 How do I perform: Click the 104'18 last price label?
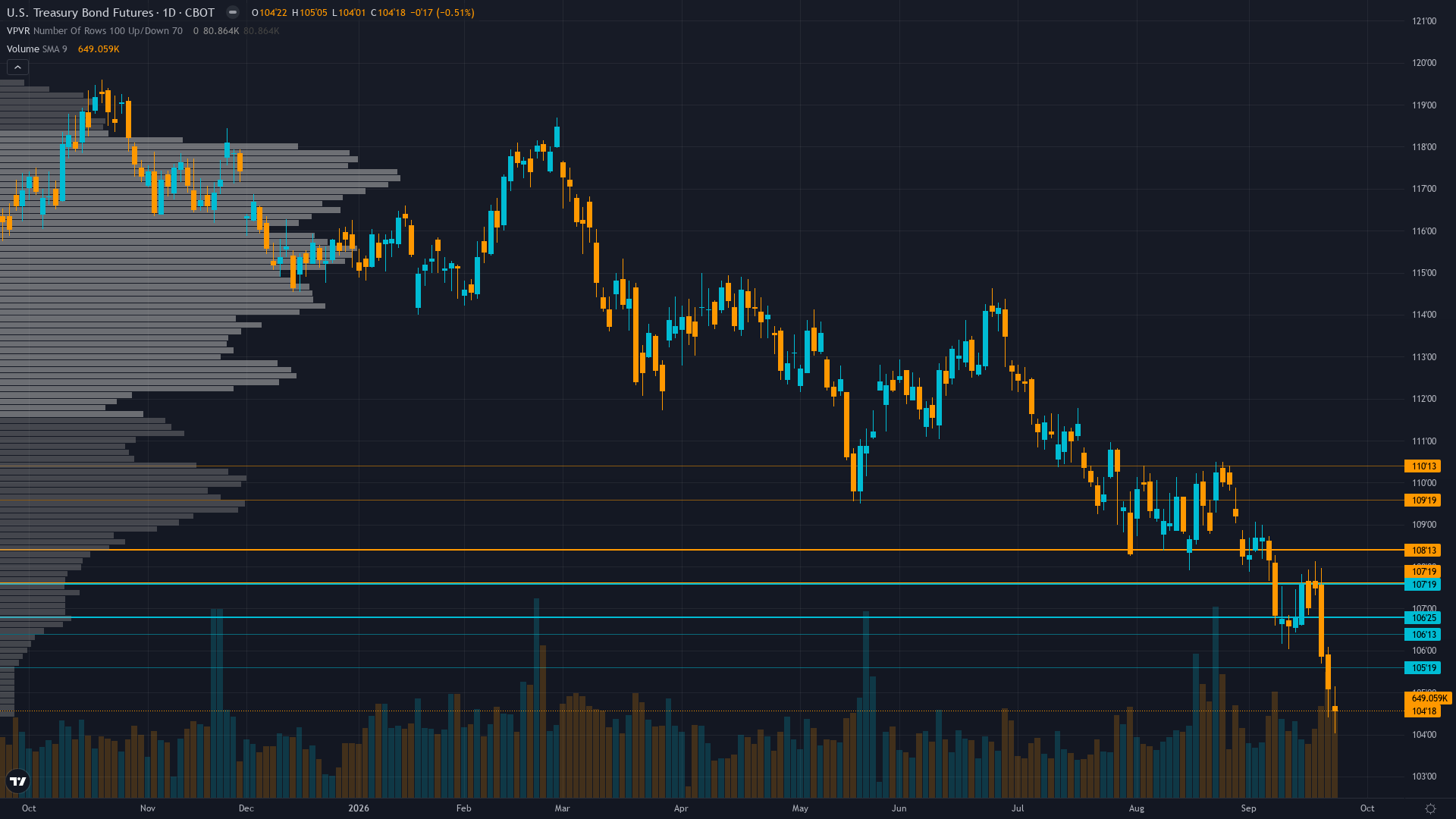point(1423,711)
